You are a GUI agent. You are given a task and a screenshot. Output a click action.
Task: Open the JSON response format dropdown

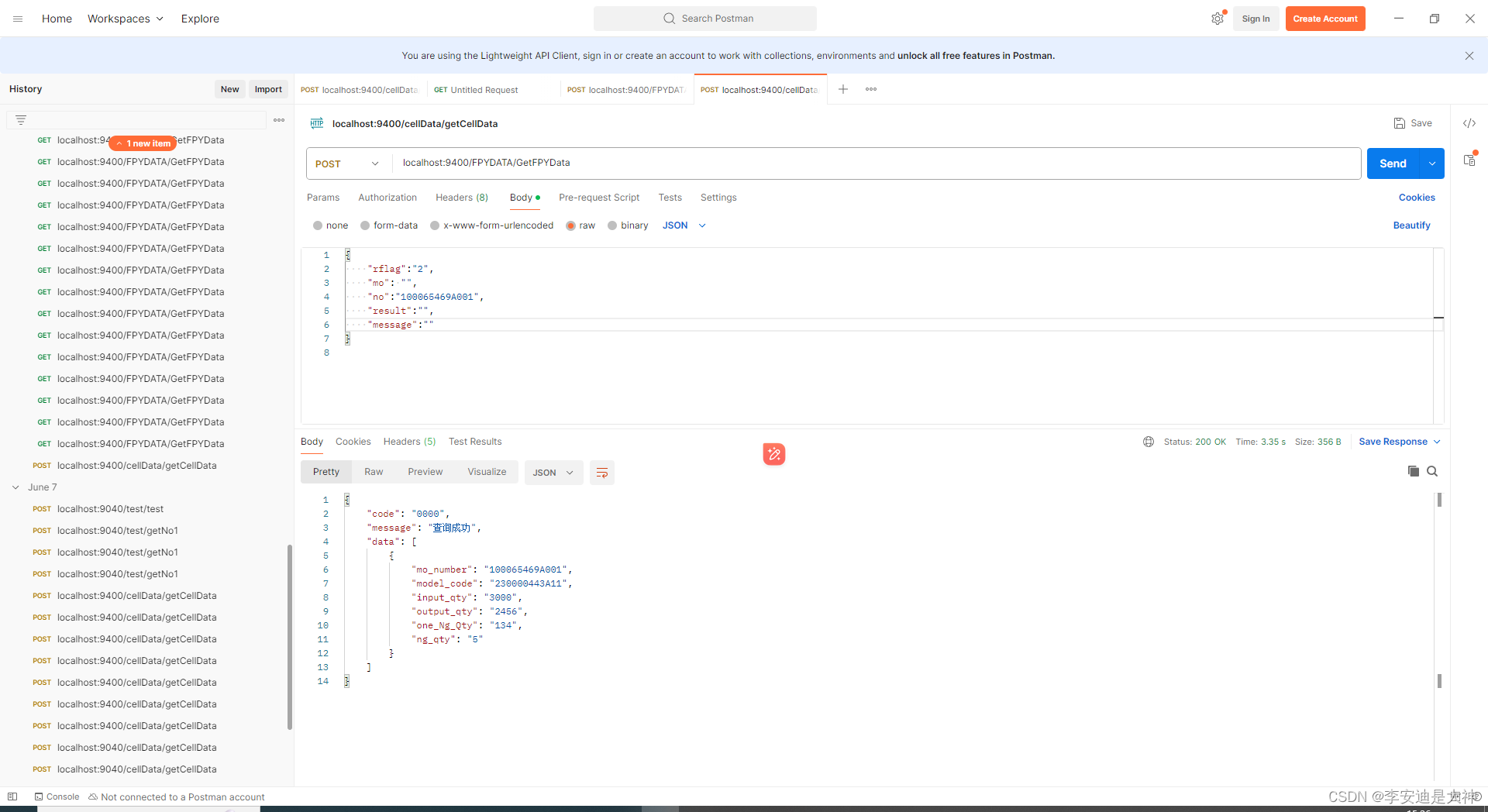pyautogui.click(x=553, y=472)
